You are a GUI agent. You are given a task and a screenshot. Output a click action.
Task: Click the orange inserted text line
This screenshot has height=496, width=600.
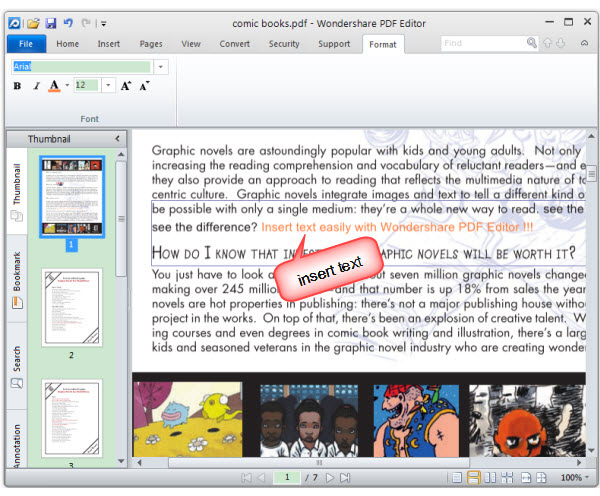(397, 227)
